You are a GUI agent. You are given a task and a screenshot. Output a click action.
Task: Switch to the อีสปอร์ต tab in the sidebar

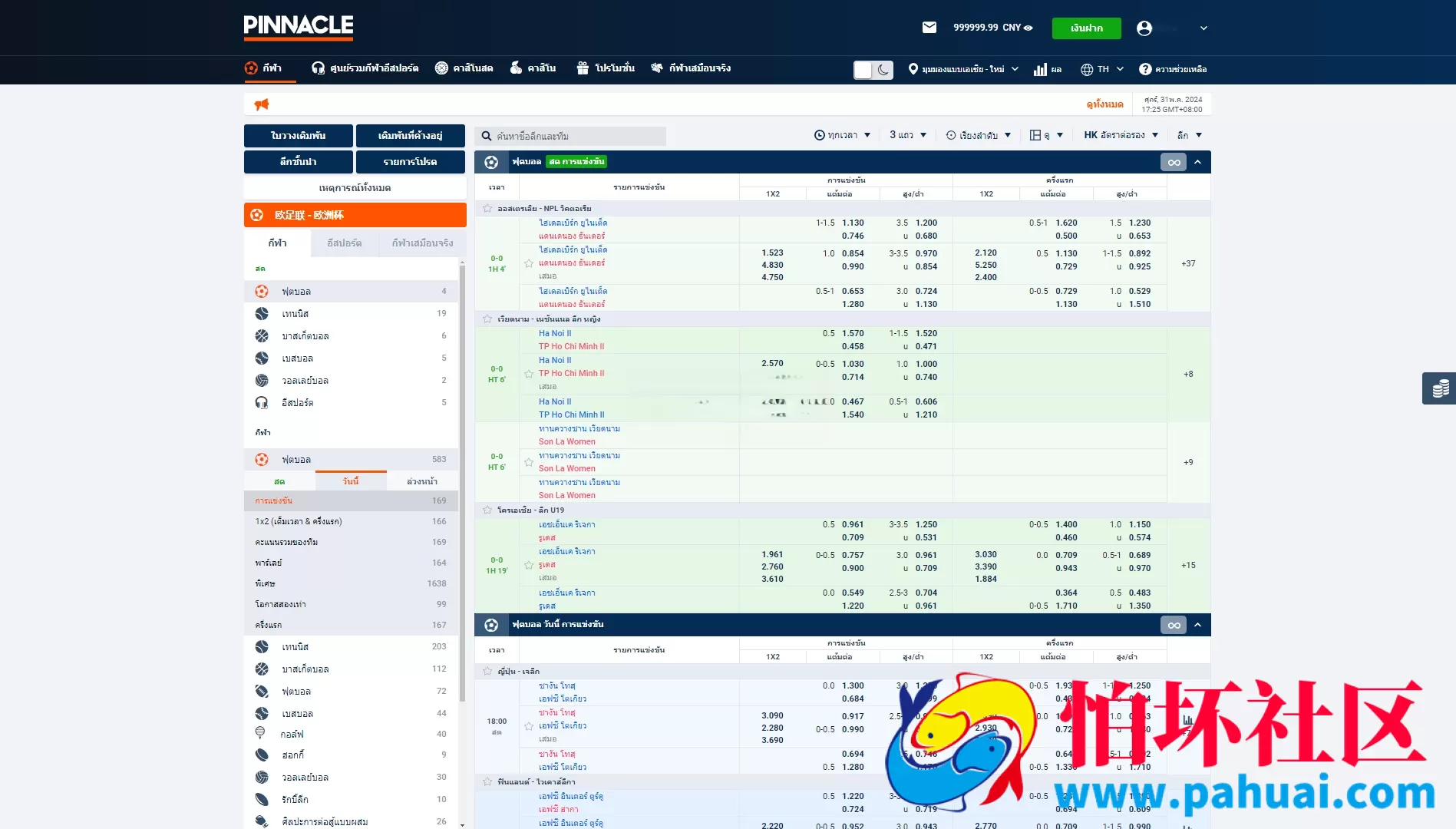[344, 243]
